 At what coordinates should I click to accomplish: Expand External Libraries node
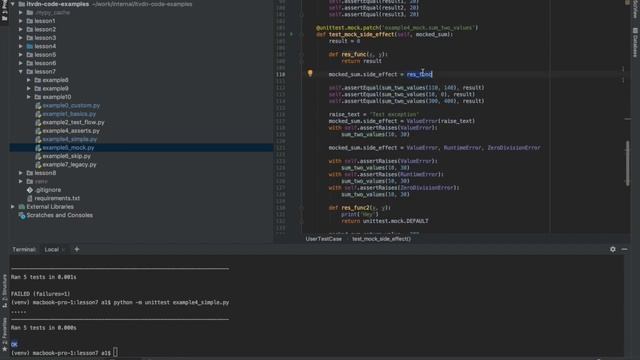point(13,207)
